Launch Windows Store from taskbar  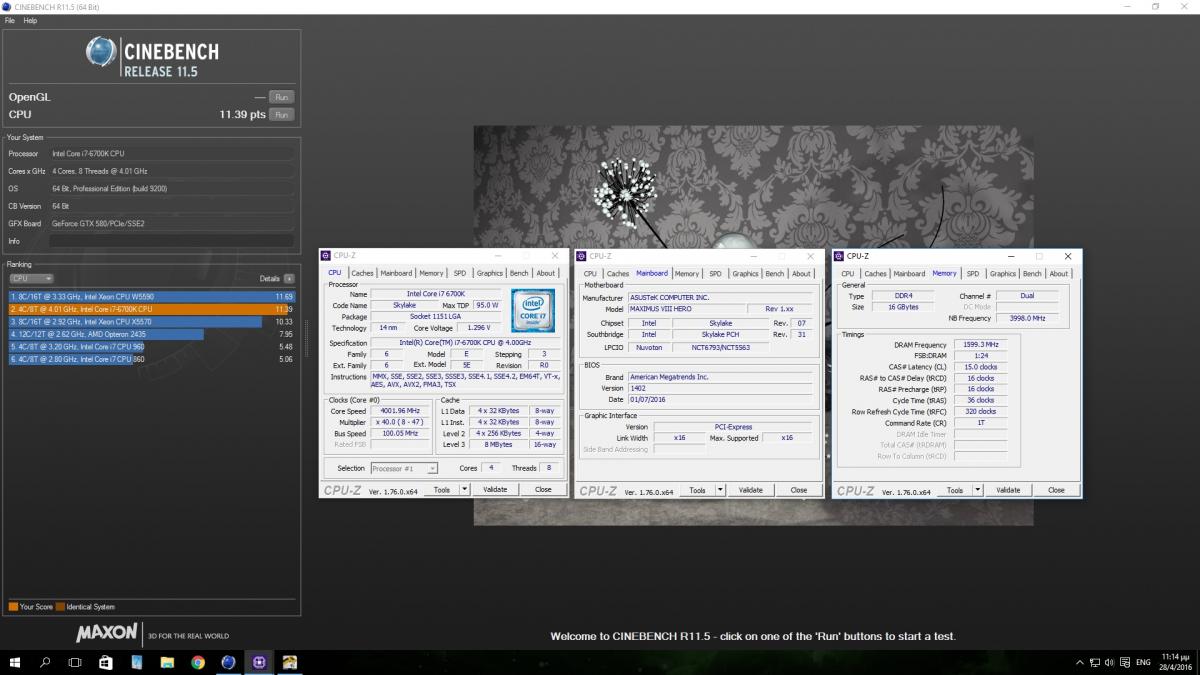(x=106, y=662)
